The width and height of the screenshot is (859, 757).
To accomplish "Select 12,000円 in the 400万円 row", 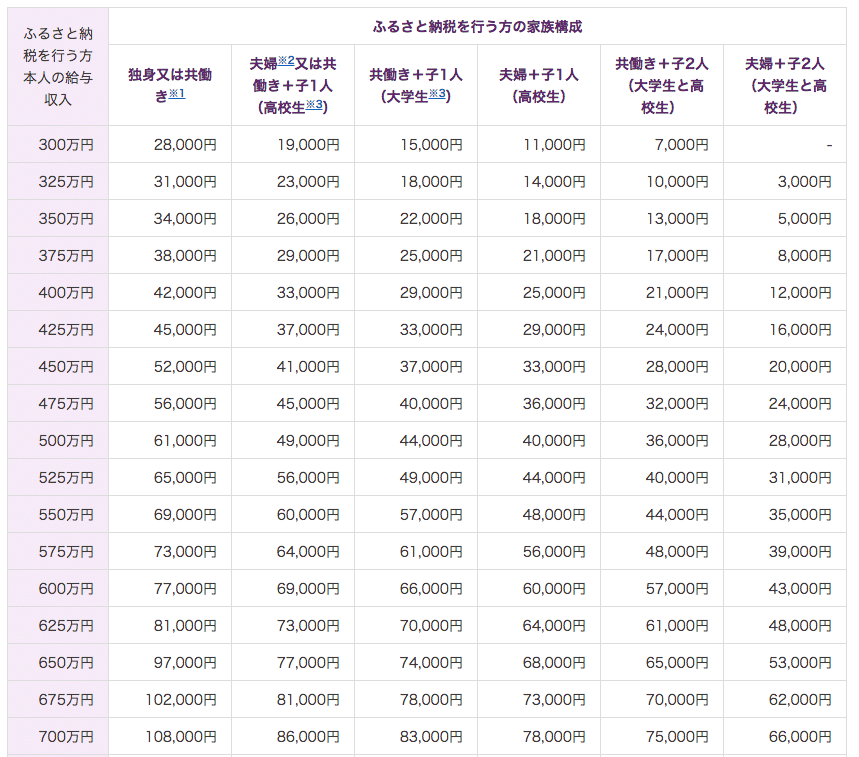I will coord(800,293).
